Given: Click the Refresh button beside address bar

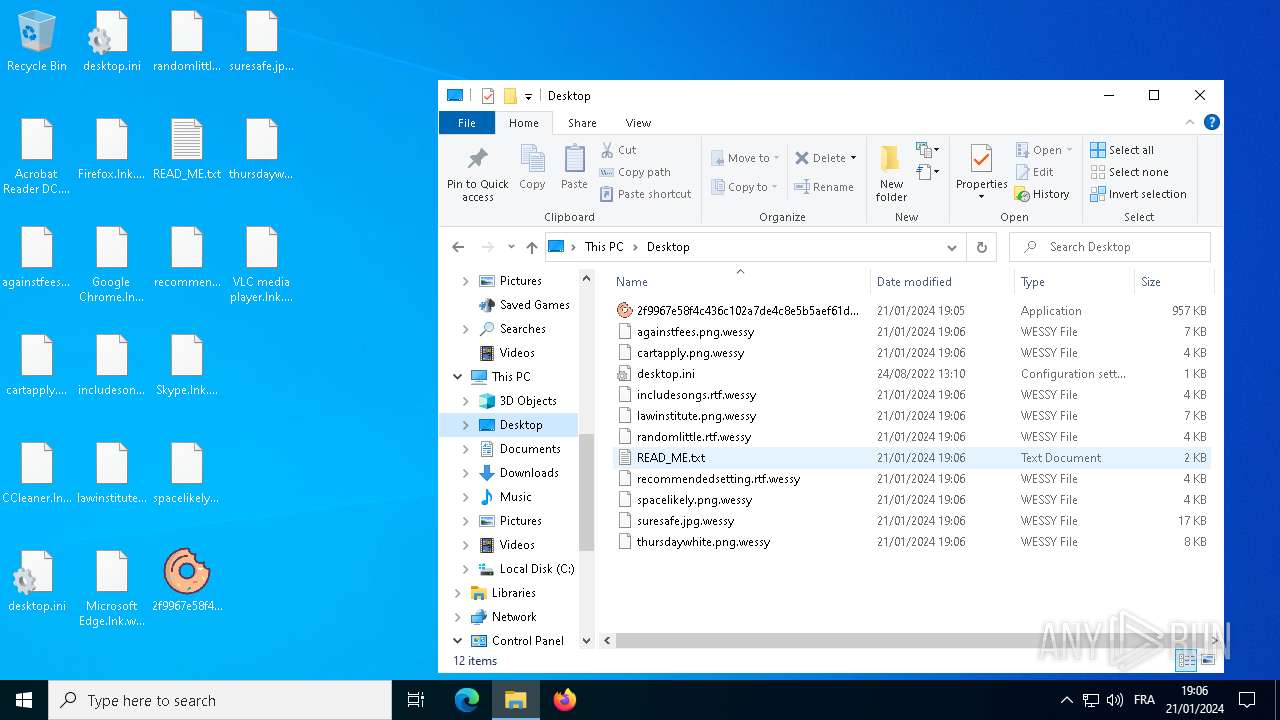Looking at the screenshot, I should [x=982, y=247].
